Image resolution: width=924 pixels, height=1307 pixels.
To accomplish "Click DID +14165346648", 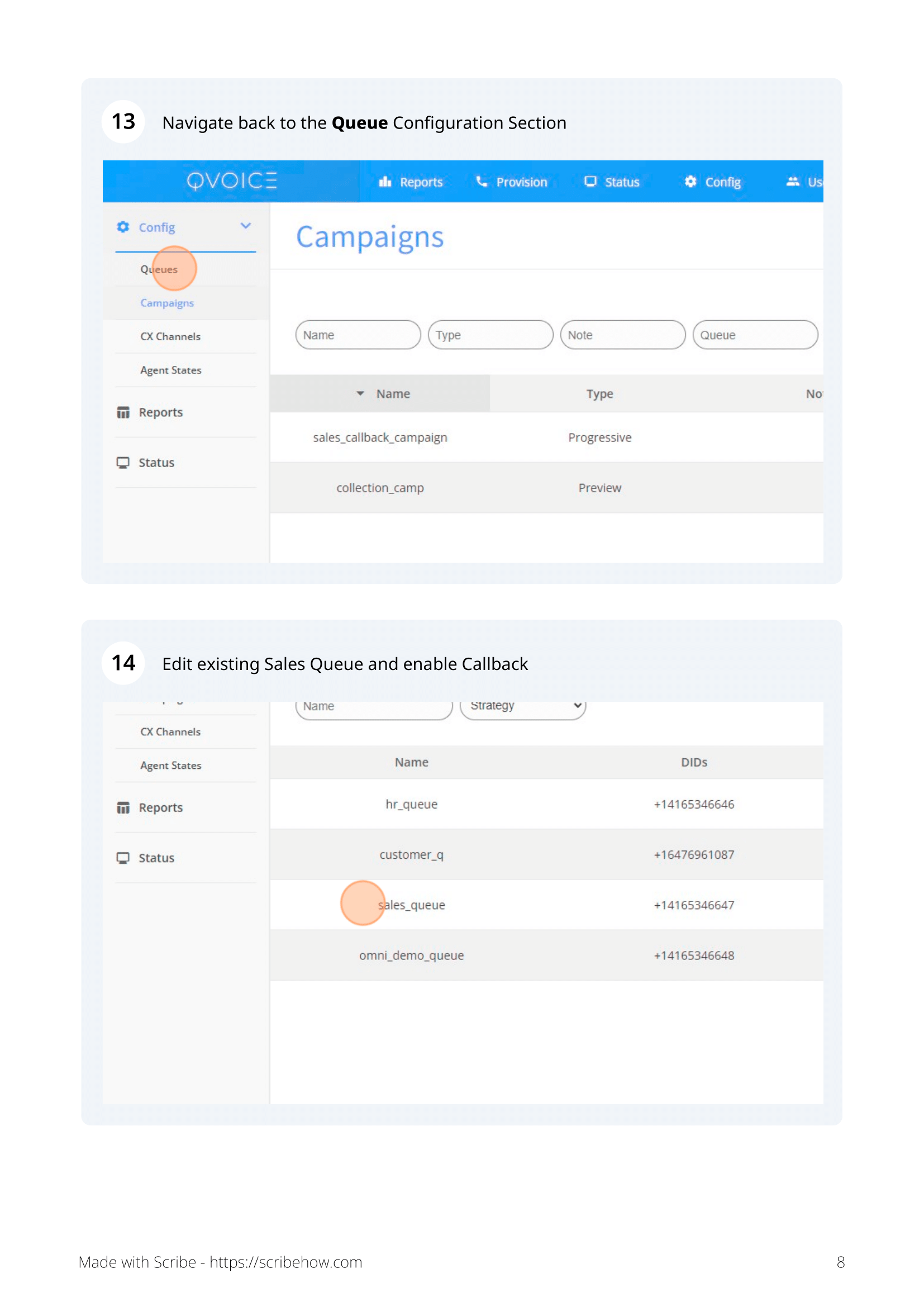I will coord(694,956).
